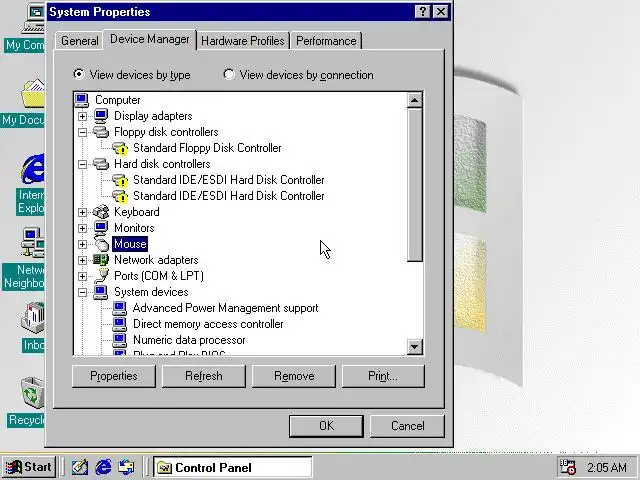This screenshot has height=480, width=640.
Task: Open the Recycle Bin desktop icon
Action: [x=33, y=392]
